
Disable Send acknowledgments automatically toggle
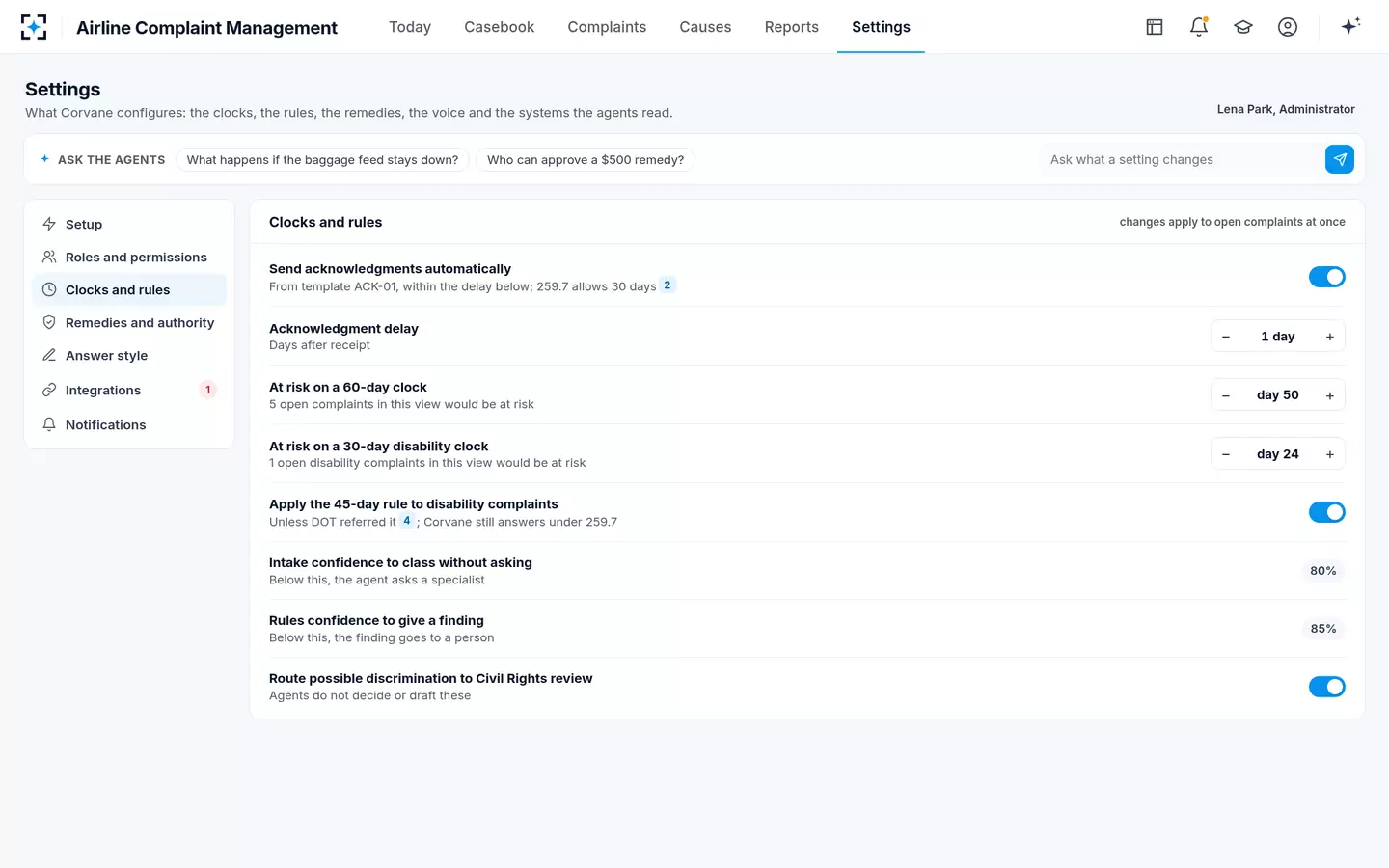tap(1327, 277)
